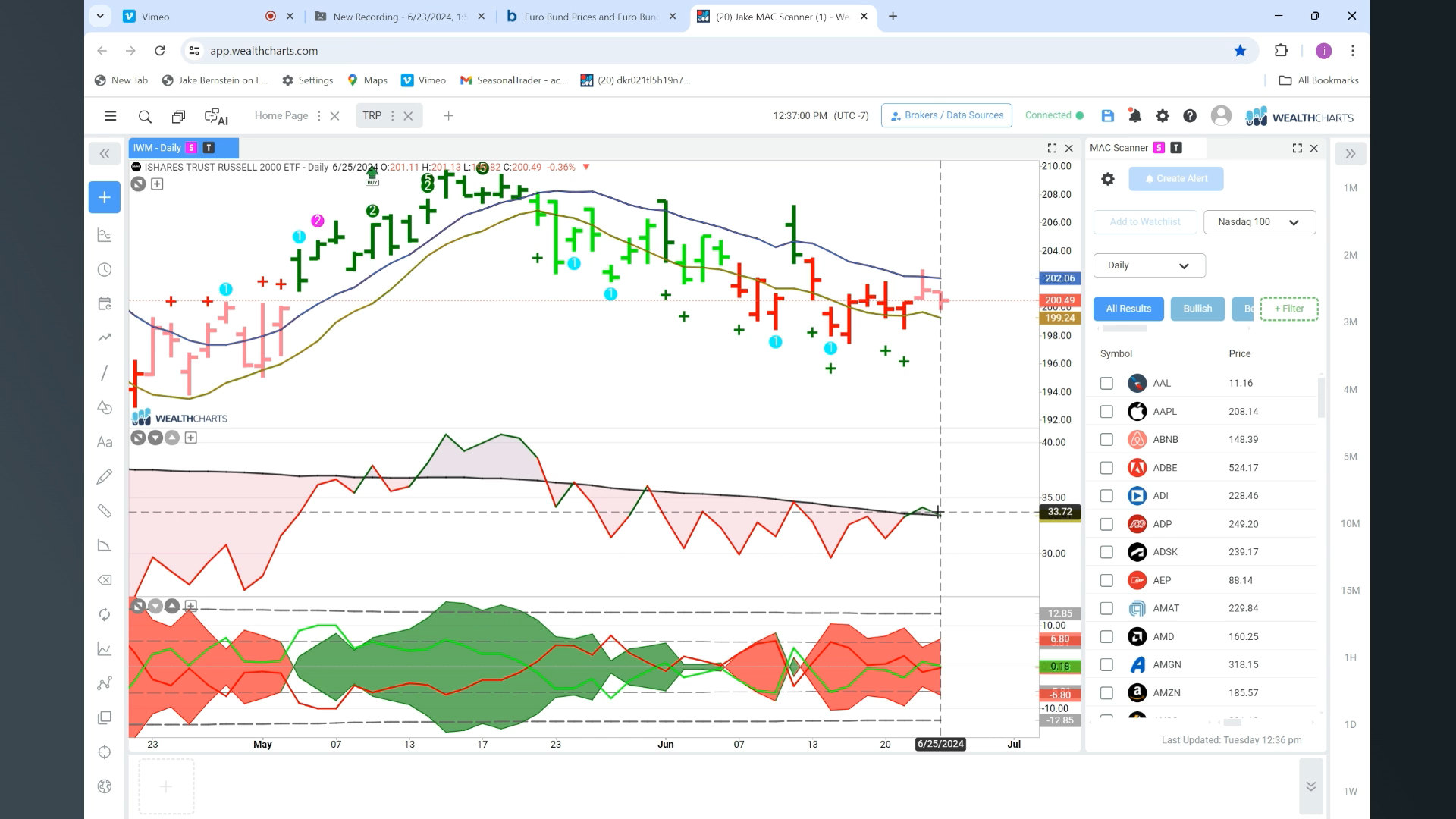This screenshot has height=819, width=1456.
Task: Tick the ADI checkbox
Action: 1106,496
